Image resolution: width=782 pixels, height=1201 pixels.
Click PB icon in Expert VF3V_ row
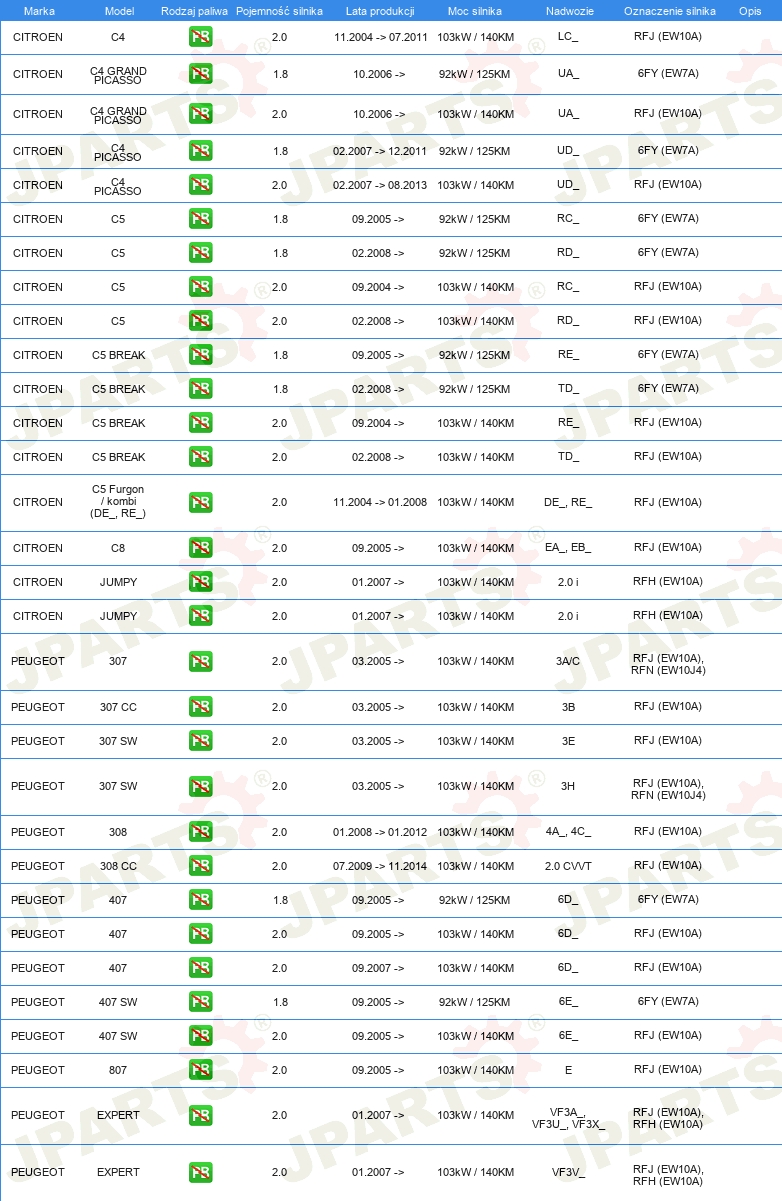point(201,1172)
